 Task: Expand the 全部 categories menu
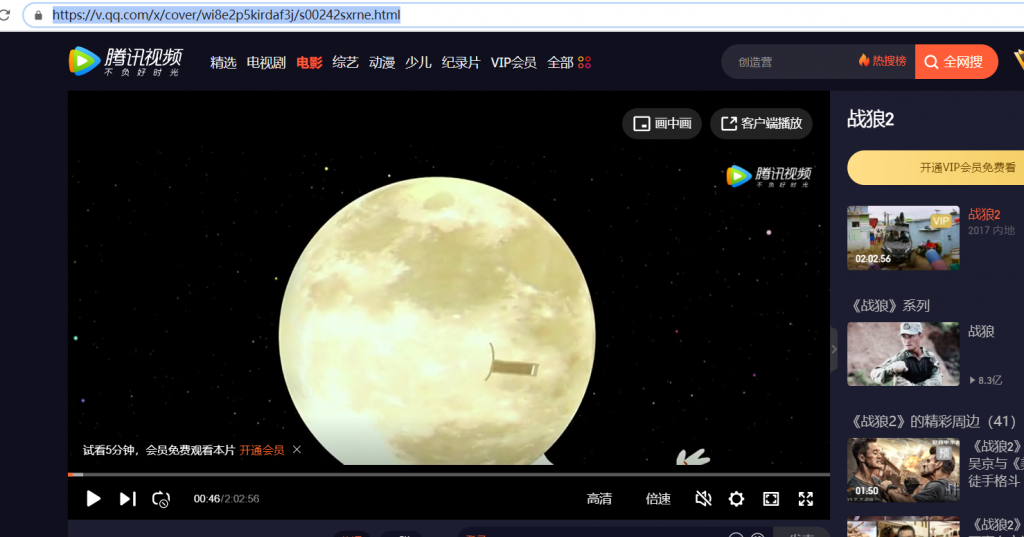tap(568, 62)
